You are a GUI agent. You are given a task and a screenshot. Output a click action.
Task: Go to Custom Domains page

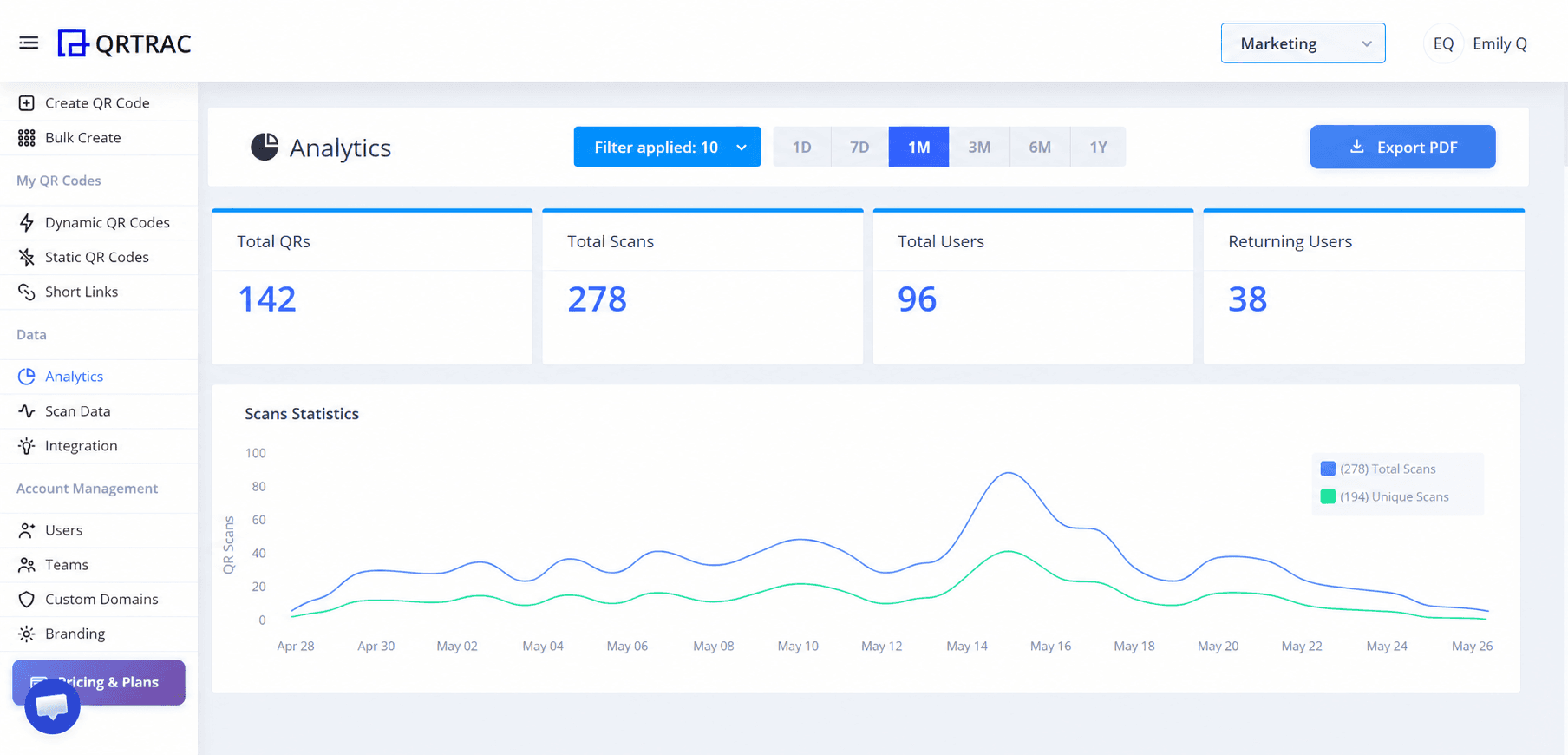pyautogui.click(x=99, y=600)
